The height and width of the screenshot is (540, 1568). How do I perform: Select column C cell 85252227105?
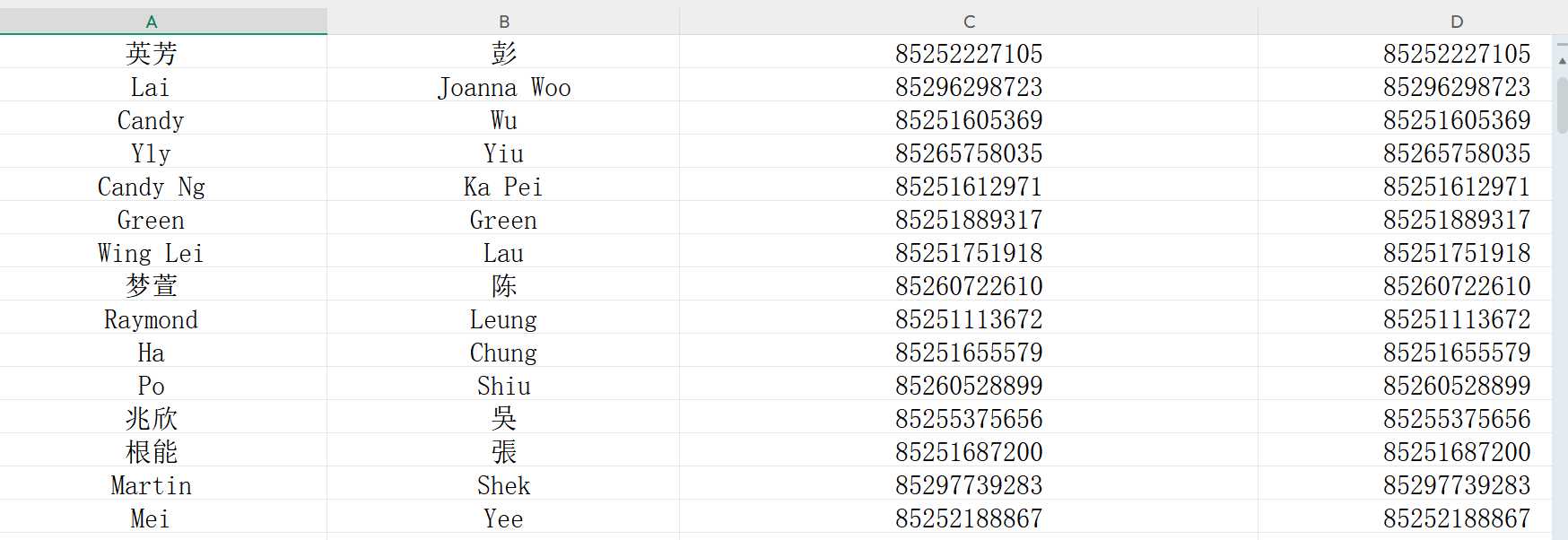(x=969, y=53)
